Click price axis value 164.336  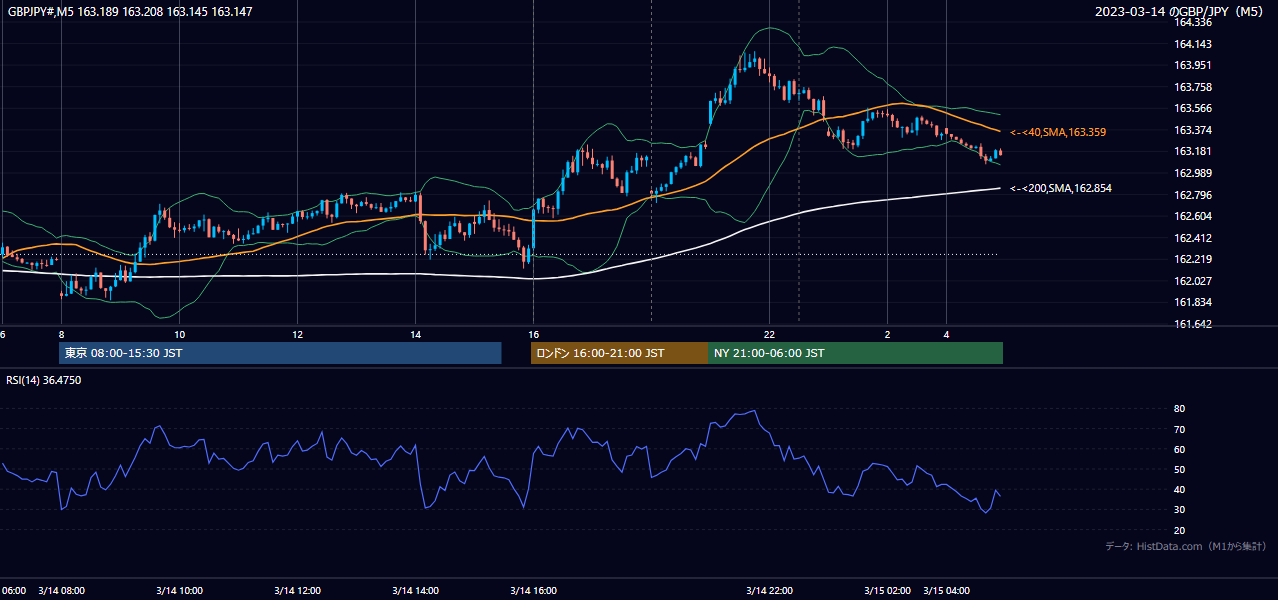(1192, 22)
